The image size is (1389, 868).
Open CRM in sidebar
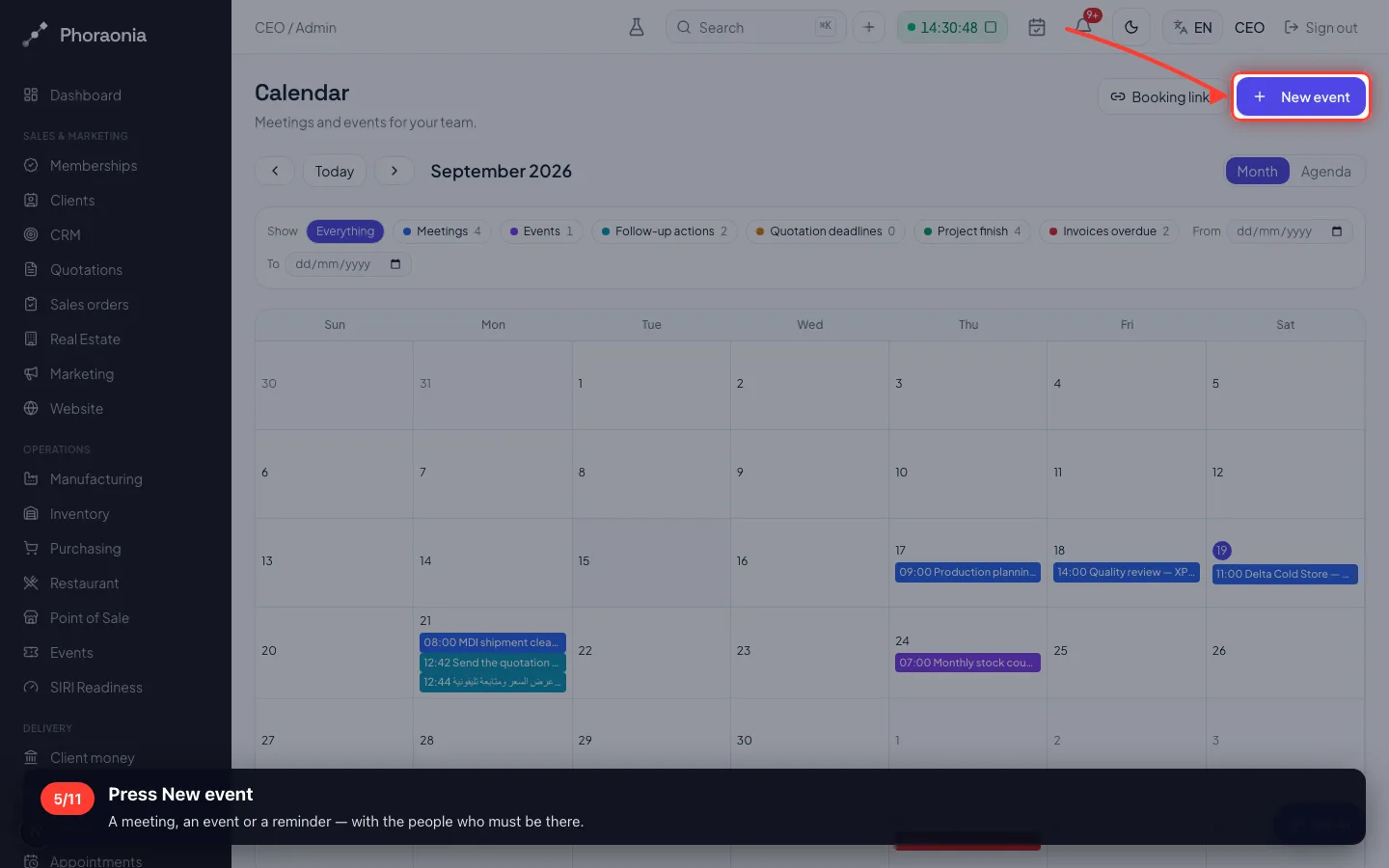pyautogui.click(x=116, y=235)
